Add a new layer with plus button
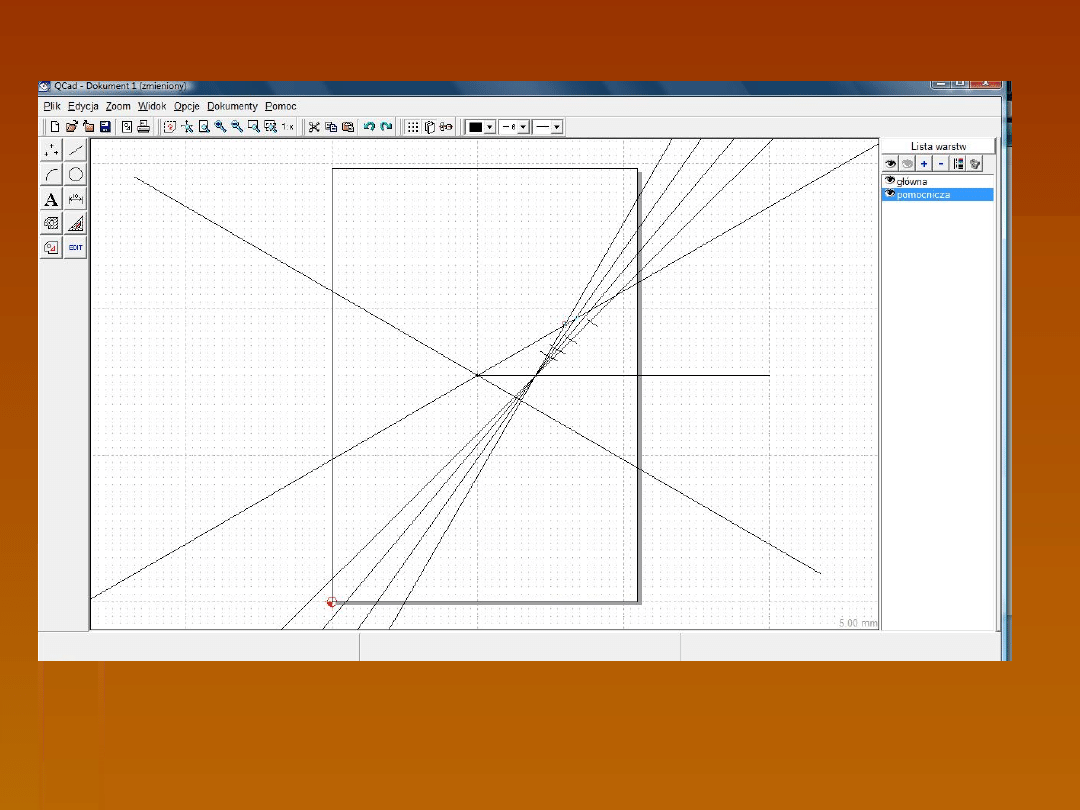 click(924, 163)
